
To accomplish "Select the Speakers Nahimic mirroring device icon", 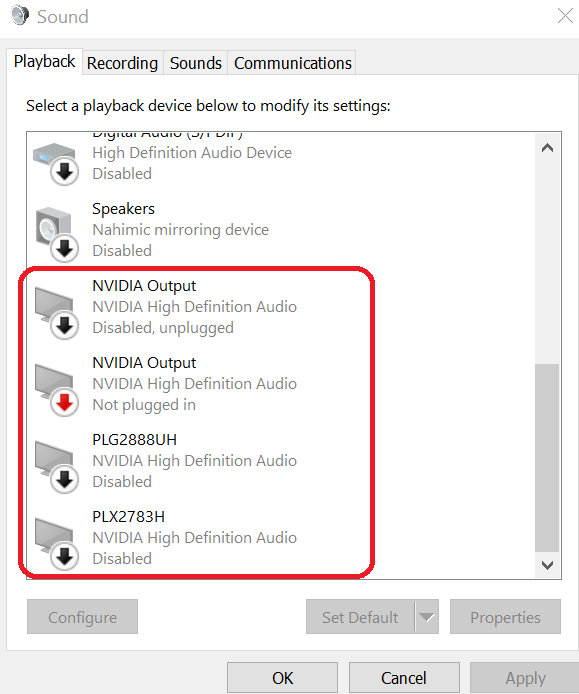I will coord(56,235).
